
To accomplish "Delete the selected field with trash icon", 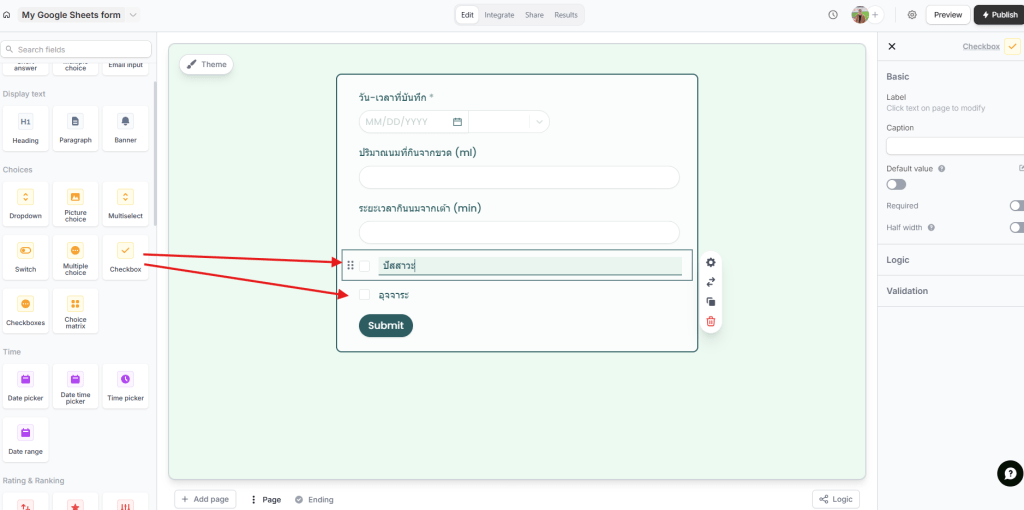I will [x=711, y=321].
